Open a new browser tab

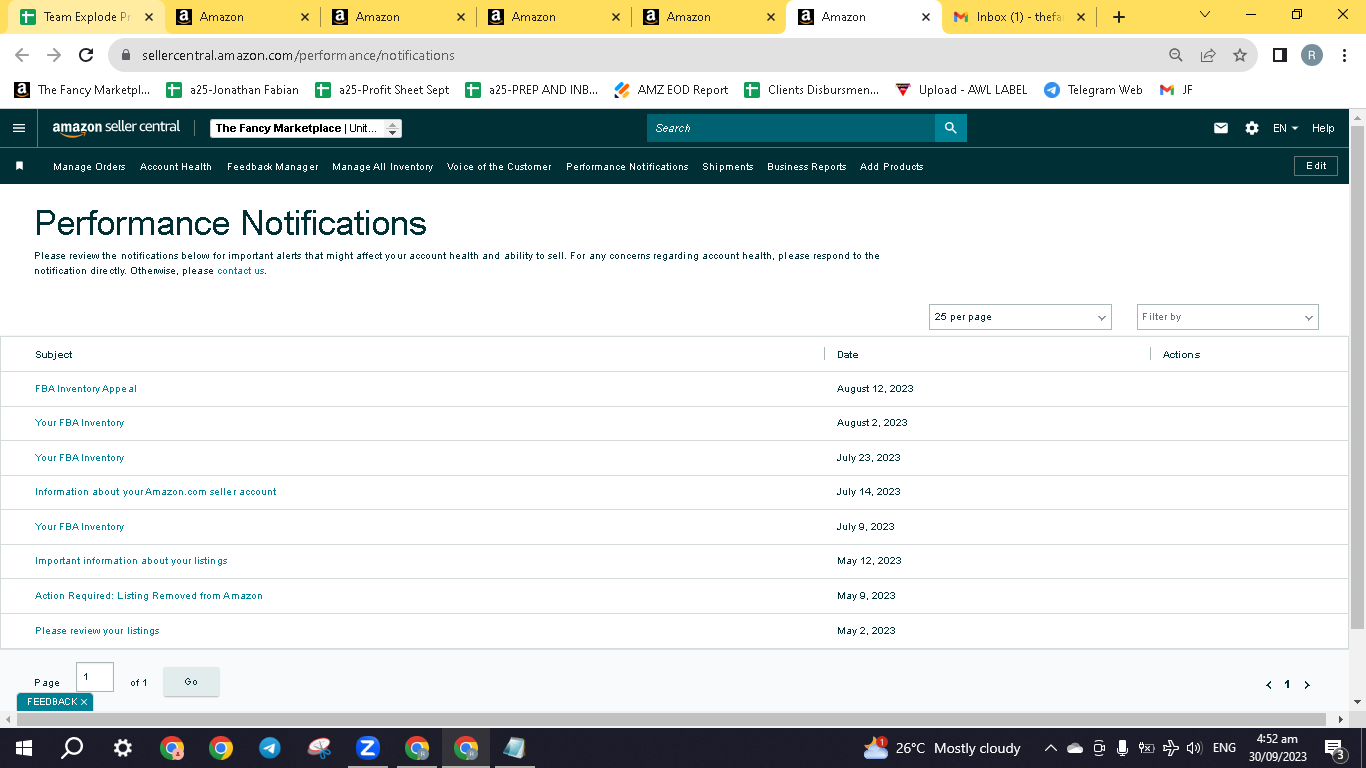1119,17
